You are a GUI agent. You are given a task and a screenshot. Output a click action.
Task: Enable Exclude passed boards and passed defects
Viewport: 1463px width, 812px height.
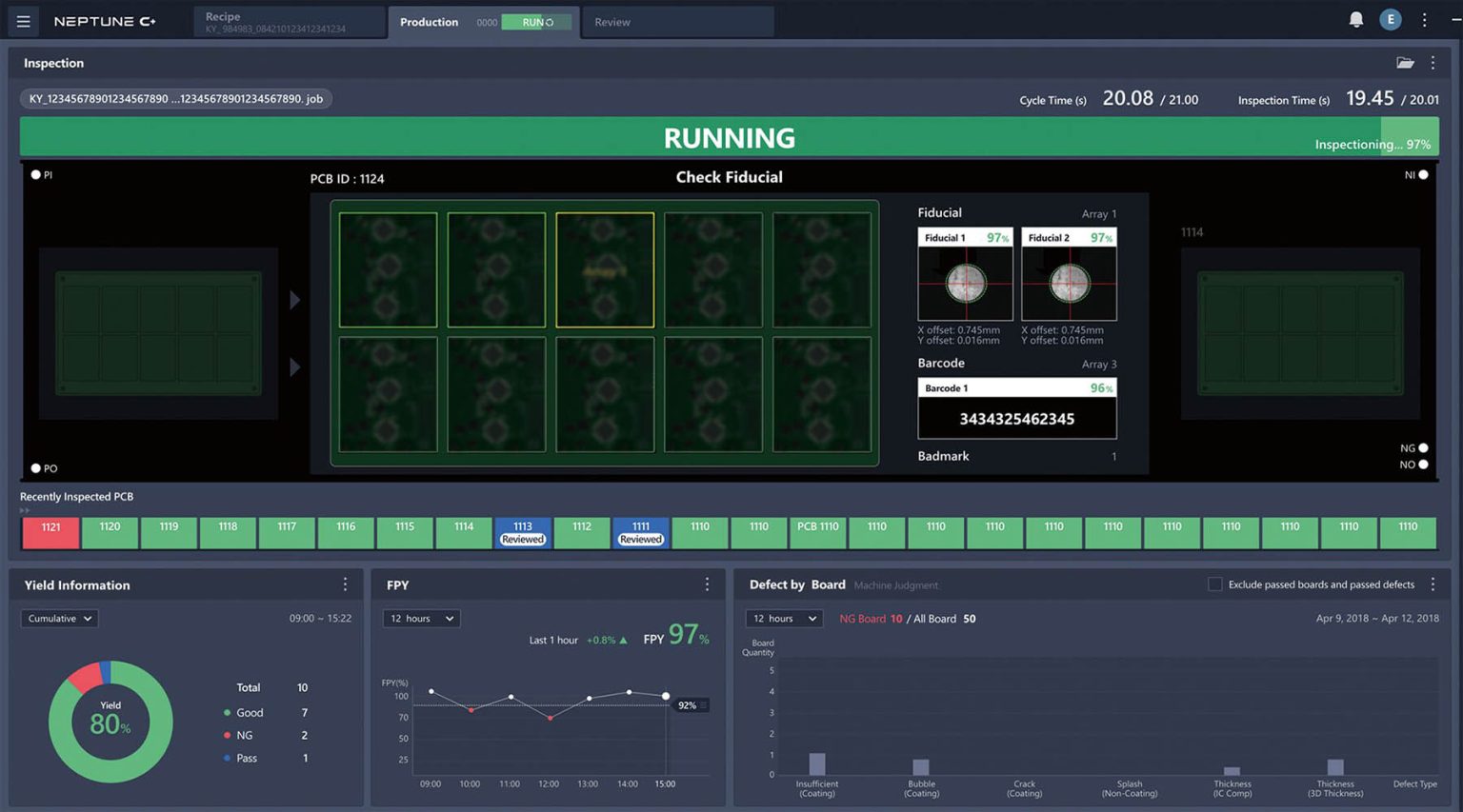point(1214,584)
